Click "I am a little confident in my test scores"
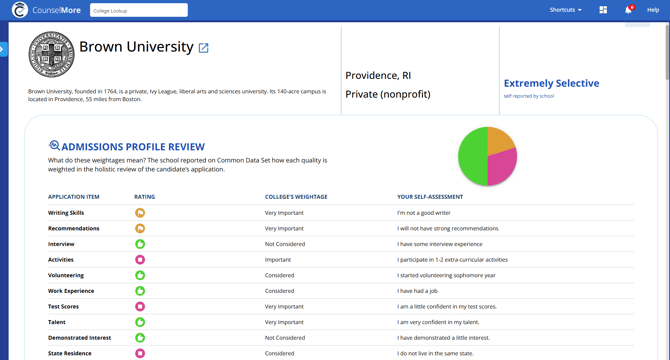This screenshot has height=360, width=670. pyautogui.click(x=447, y=307)
